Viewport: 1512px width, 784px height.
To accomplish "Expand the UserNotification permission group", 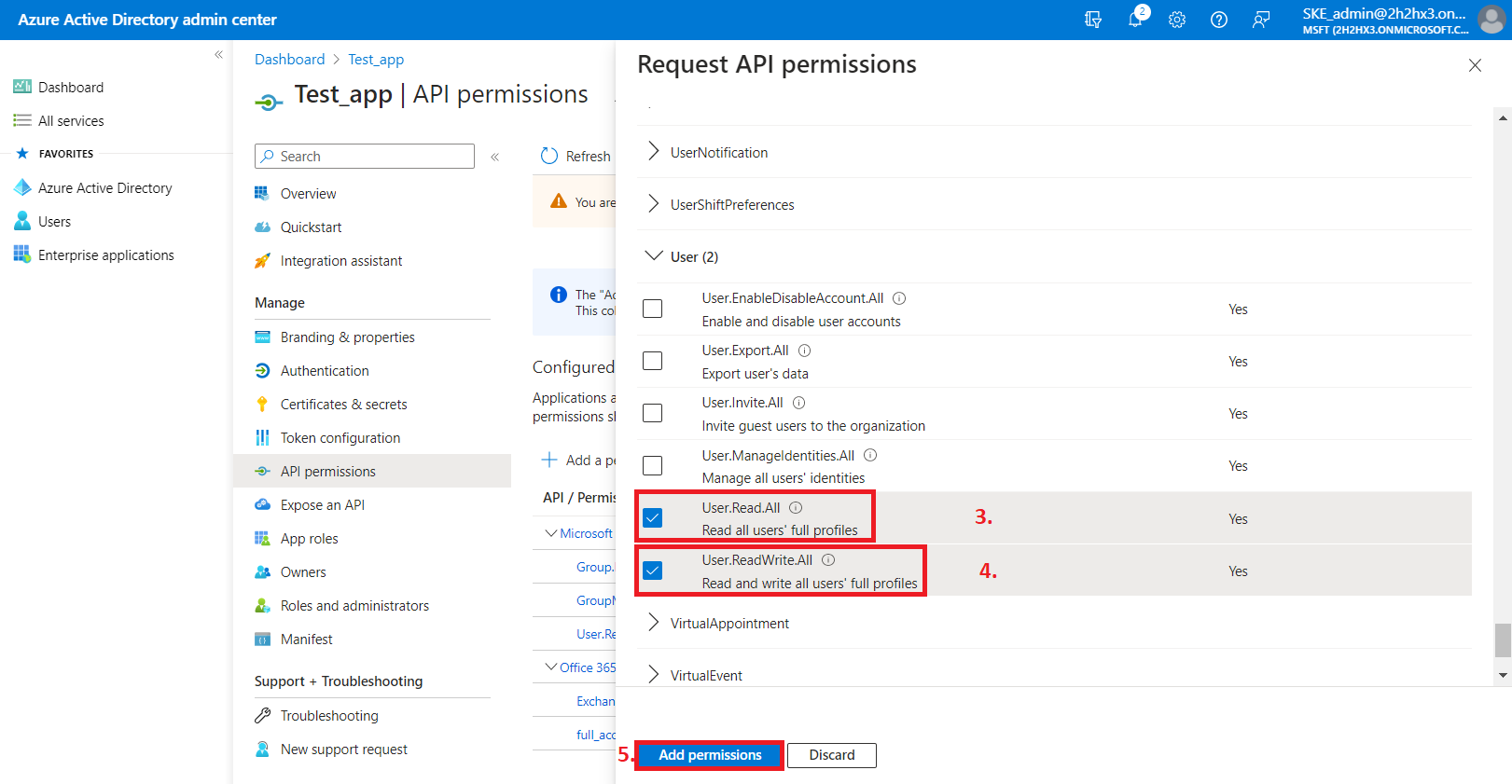I will [x=654, y=152].
